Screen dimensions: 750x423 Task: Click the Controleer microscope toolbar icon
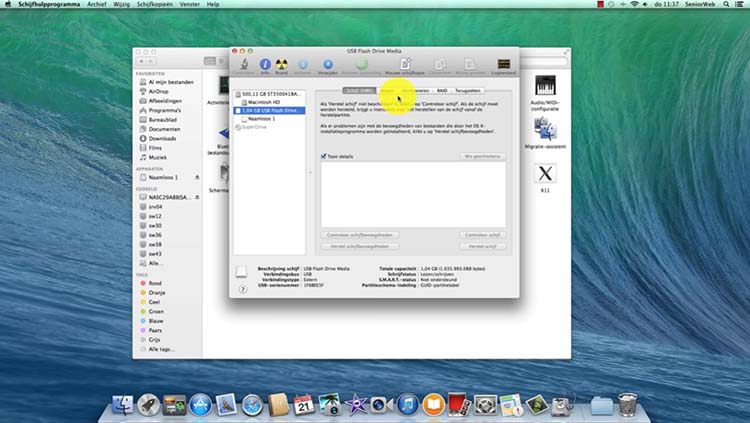tap(244, 66)
